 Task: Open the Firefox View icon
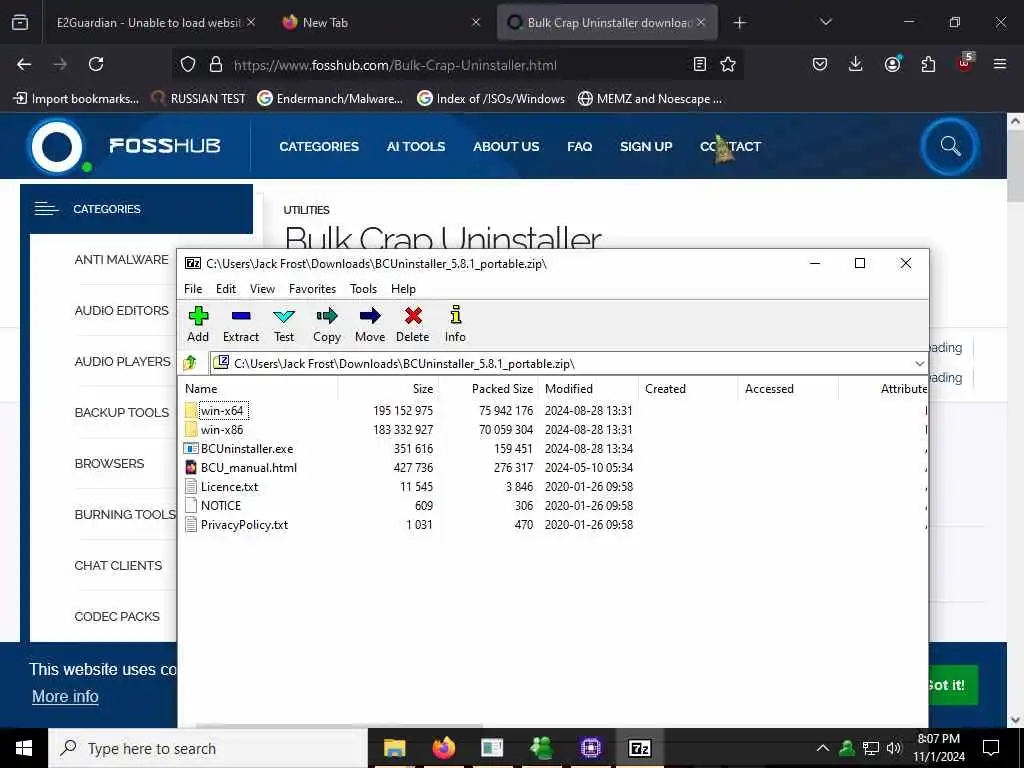point(20,22)
